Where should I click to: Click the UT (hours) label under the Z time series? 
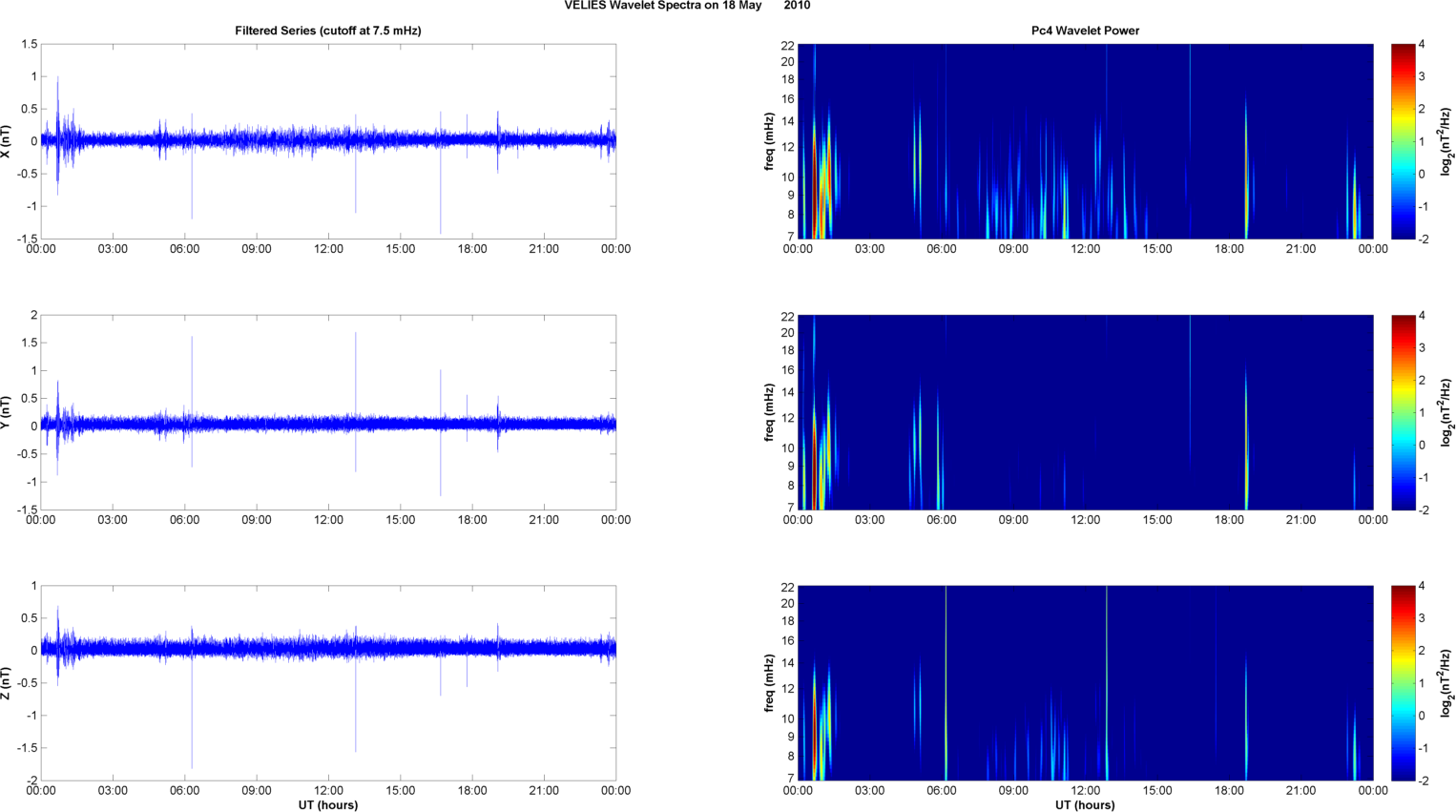coord(328,805)
